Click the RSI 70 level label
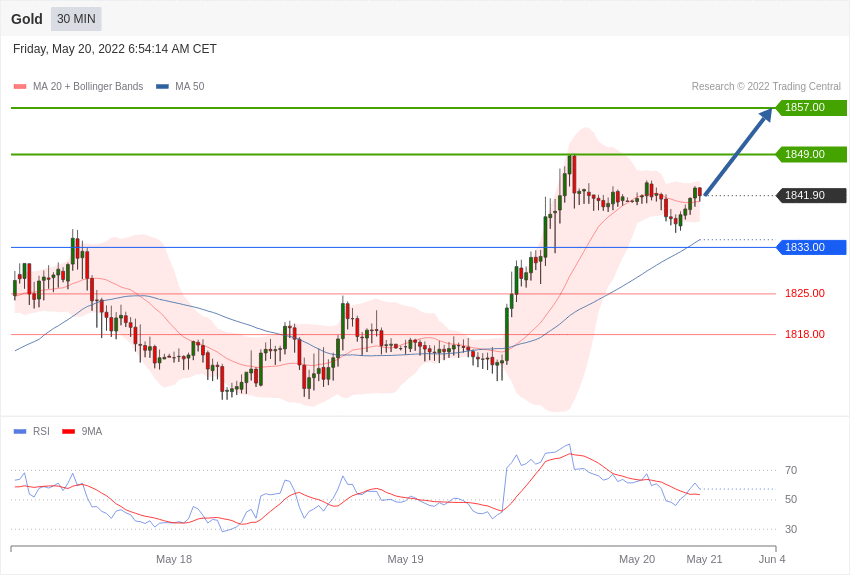This screenshot has width=850, height=576. (x=791, y=470)
